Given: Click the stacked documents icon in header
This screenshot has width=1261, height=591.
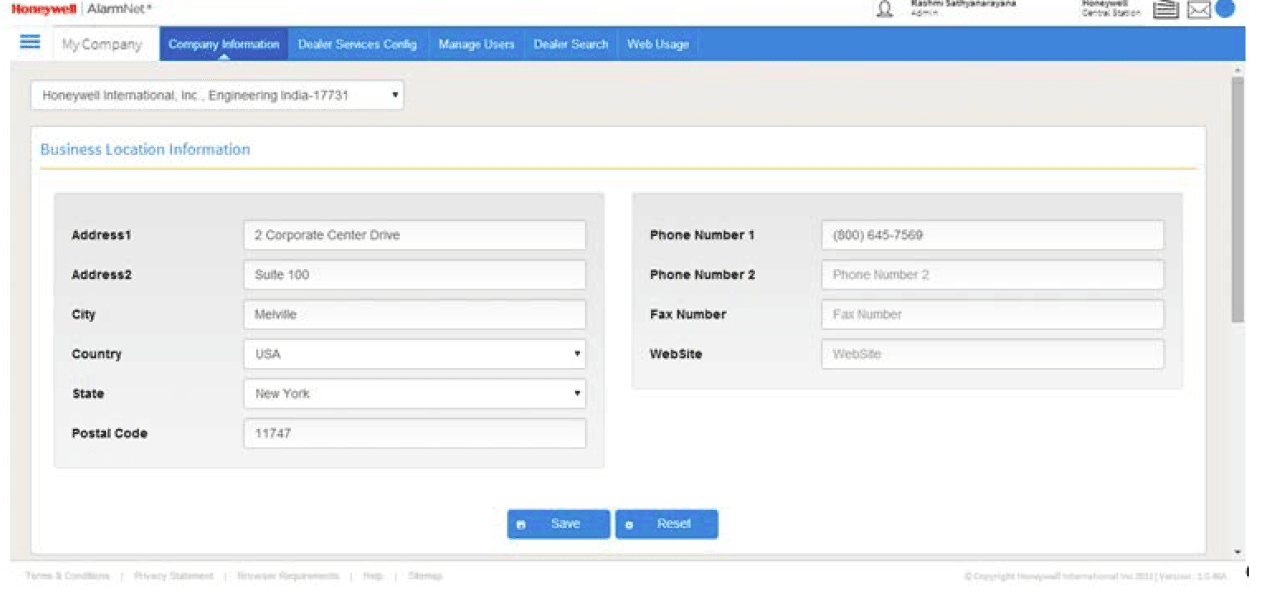Looking at the screenshot, I should pyautogui.click(x=1165, y=10).
